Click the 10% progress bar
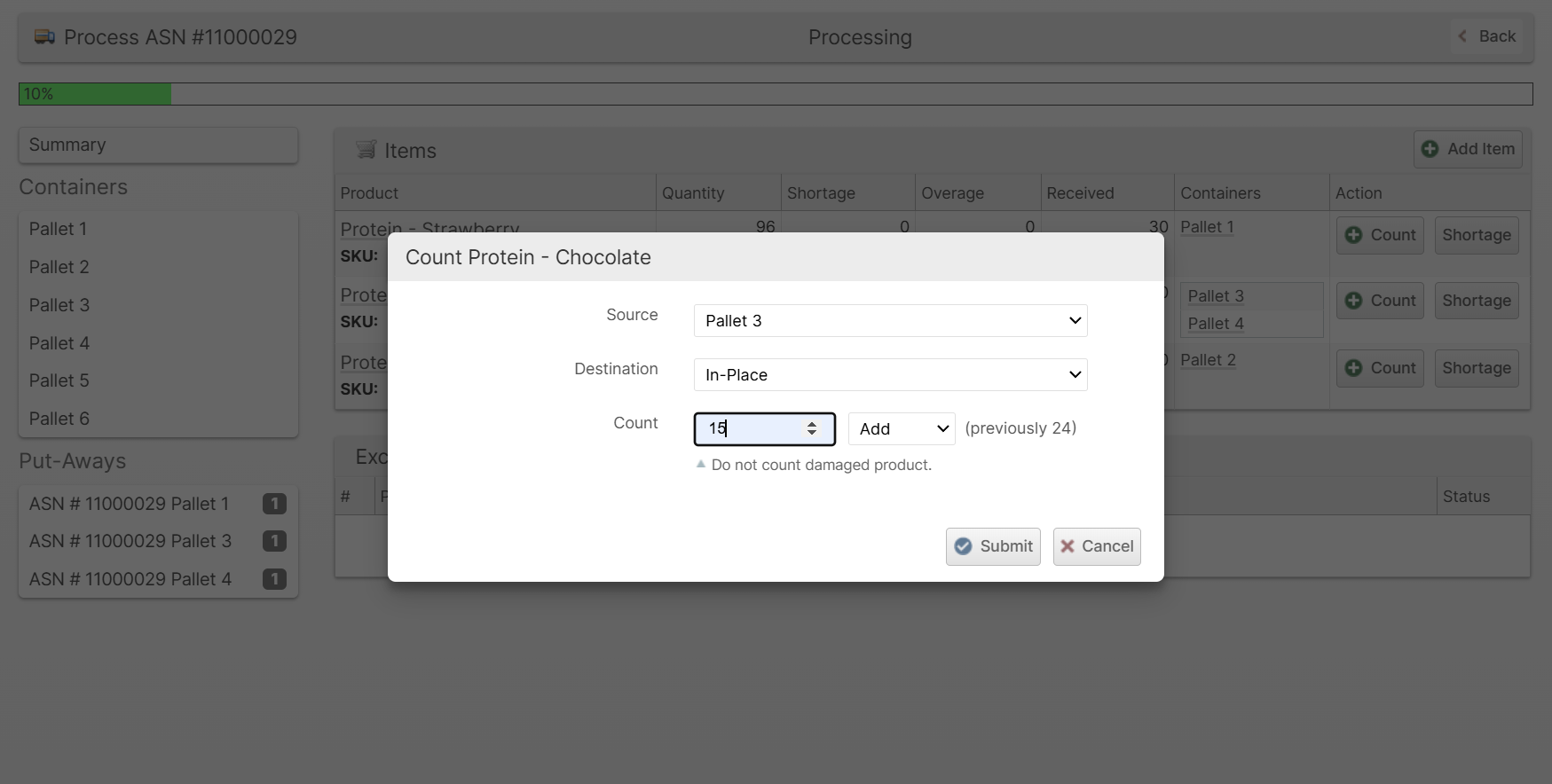This screenshot has width=1552, height=784. (x=775, y=94)
